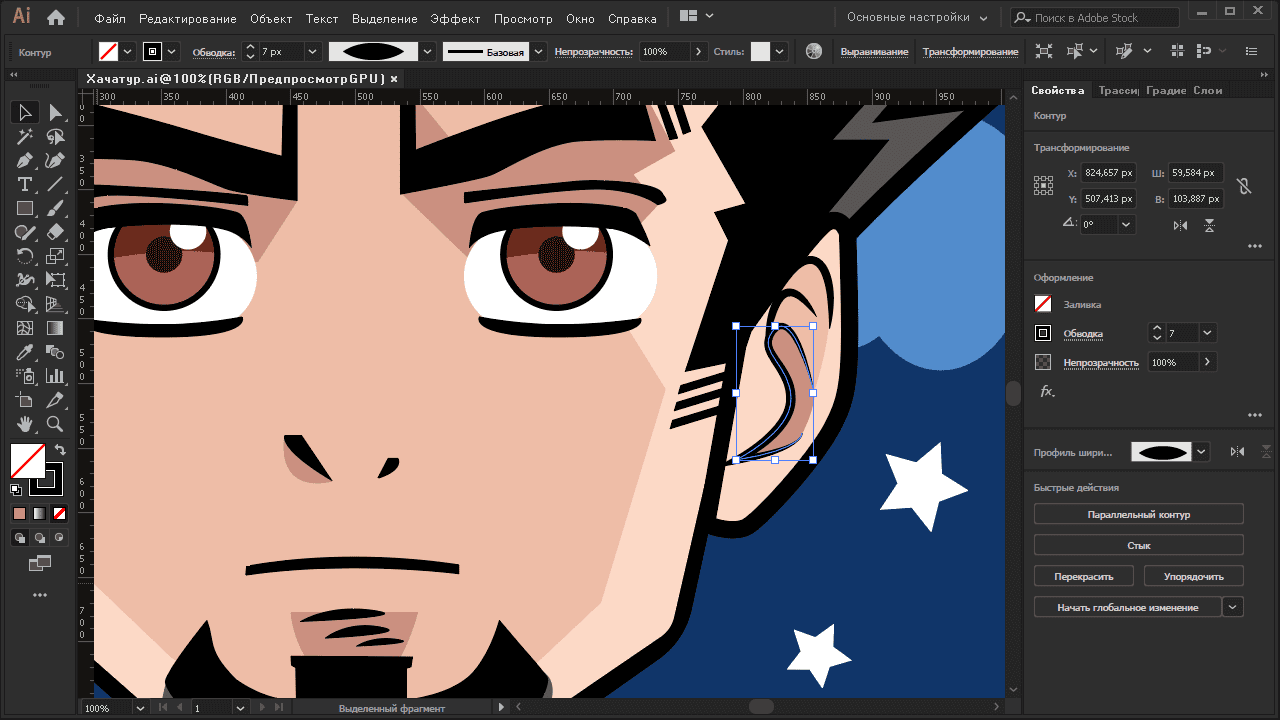The image size is (1280, 720).
Task: Select the Perspective Grid tool
Action: pos(55,305)
